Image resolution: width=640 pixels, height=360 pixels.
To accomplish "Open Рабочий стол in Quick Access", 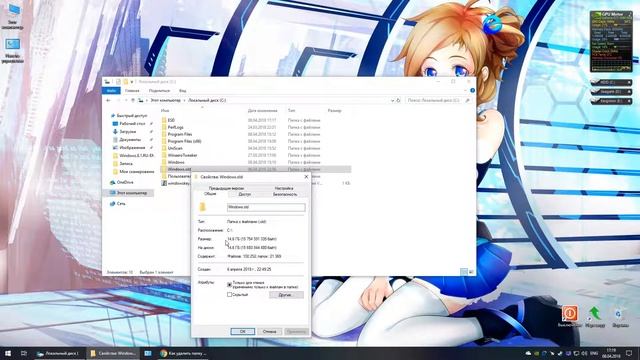I will (x=132, y=123).
